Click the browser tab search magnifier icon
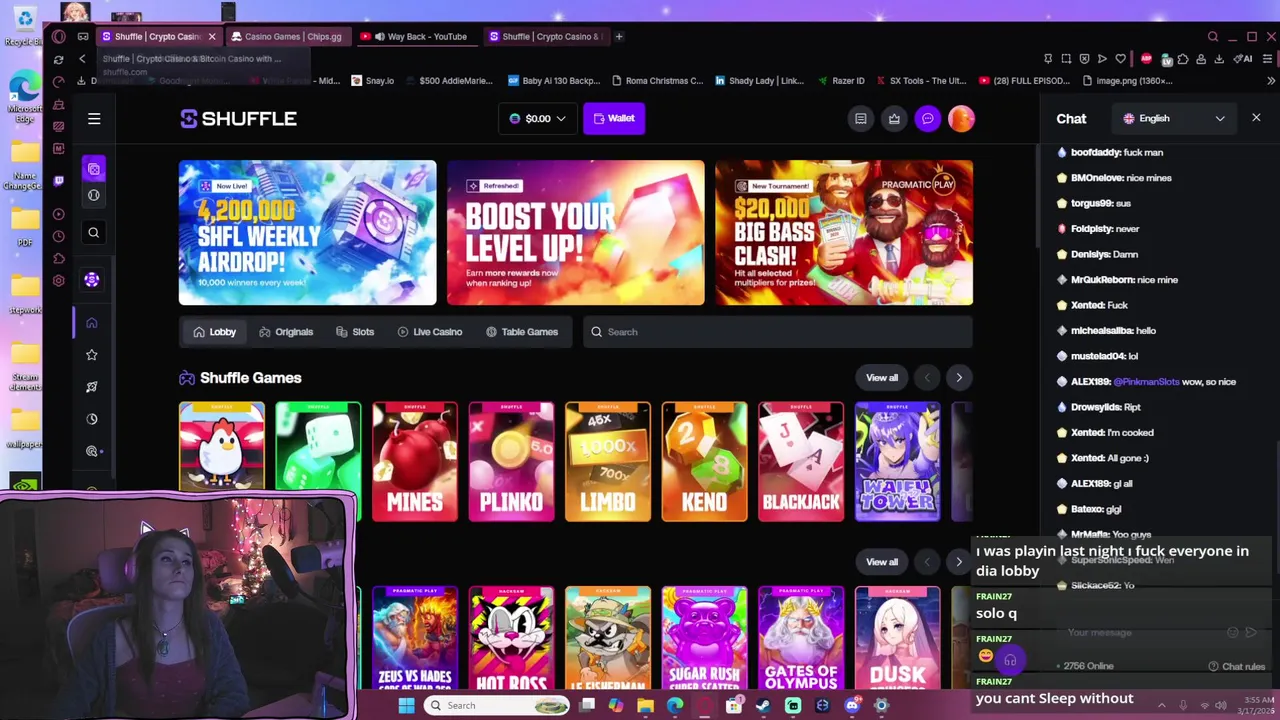The image size is (1280, 720). point(1213,37)
